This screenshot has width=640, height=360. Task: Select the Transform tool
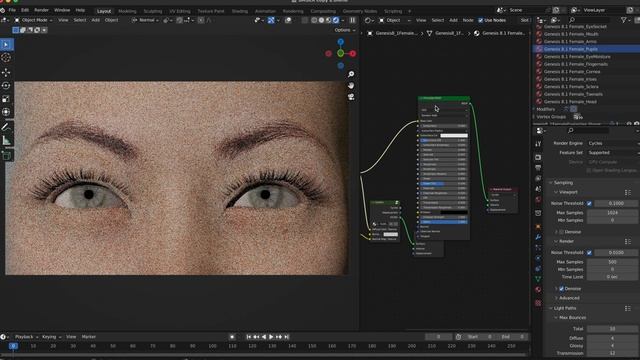(6, 112)
